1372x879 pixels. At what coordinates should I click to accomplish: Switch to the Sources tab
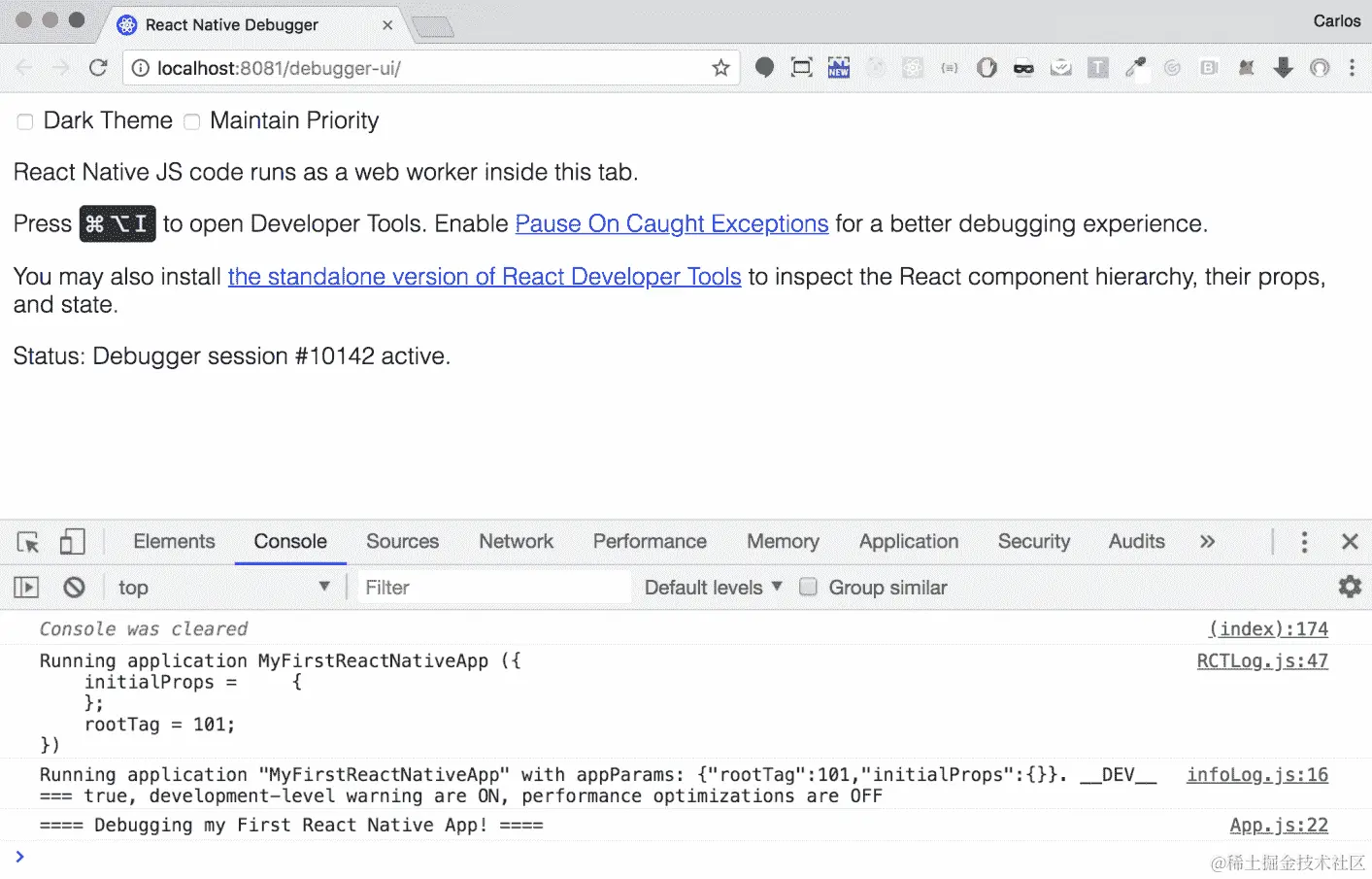(402, 541)
